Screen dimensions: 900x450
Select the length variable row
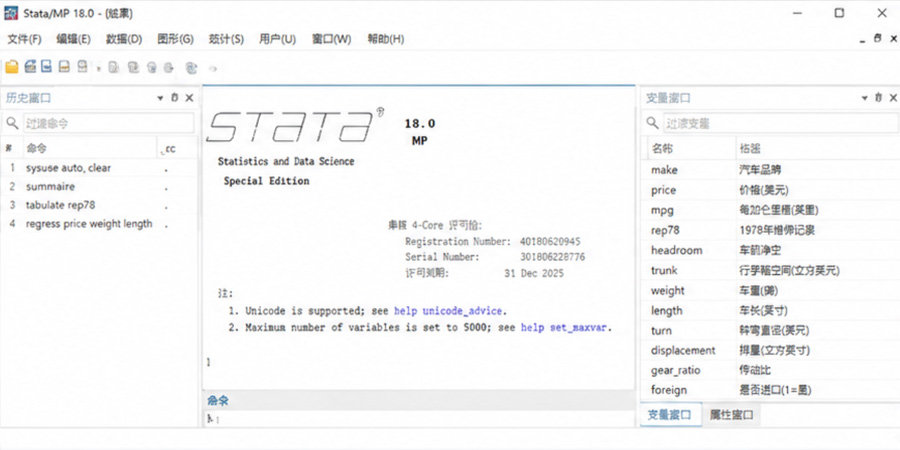pos(771,311)
